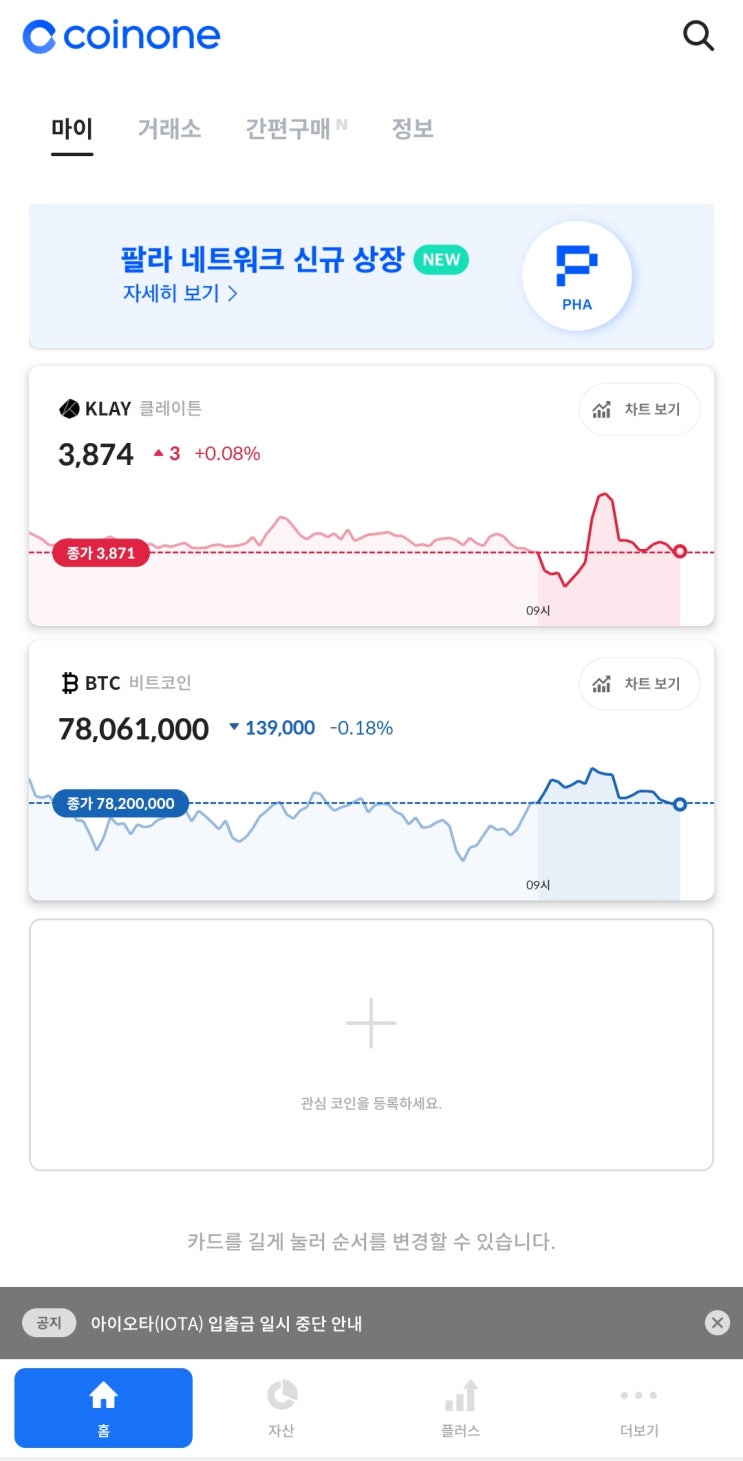
Task: Click the KLAY 종가 3,871 label
Action: (x=100, y=553)
